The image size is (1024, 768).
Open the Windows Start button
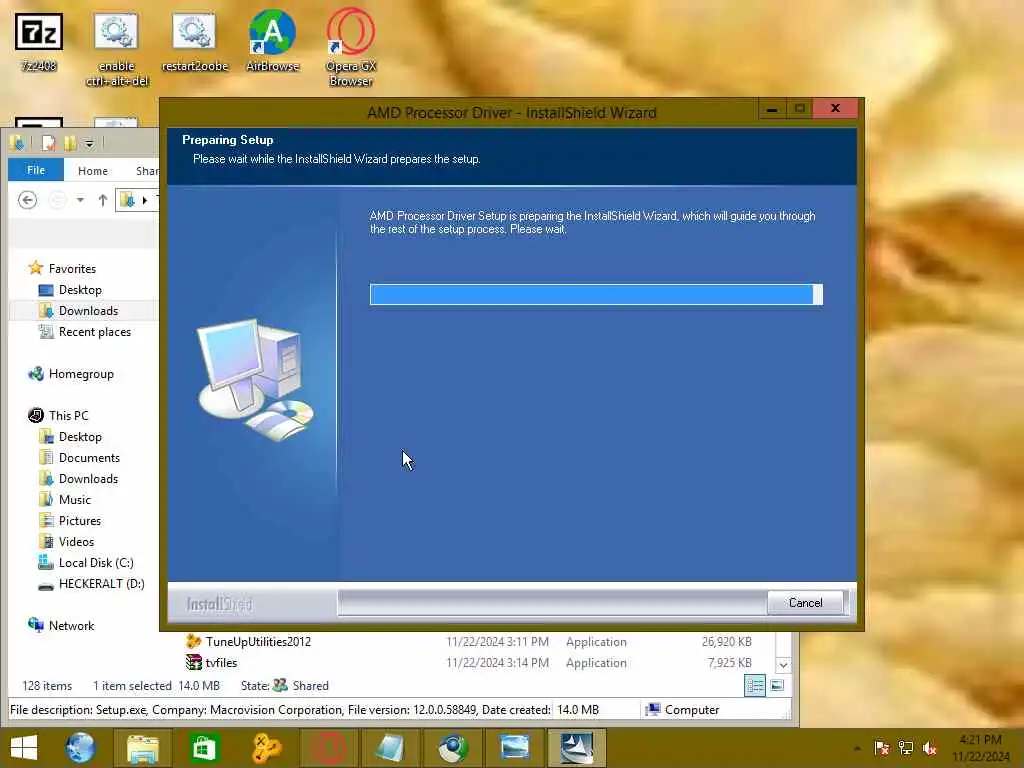click(x=24, y=748)
